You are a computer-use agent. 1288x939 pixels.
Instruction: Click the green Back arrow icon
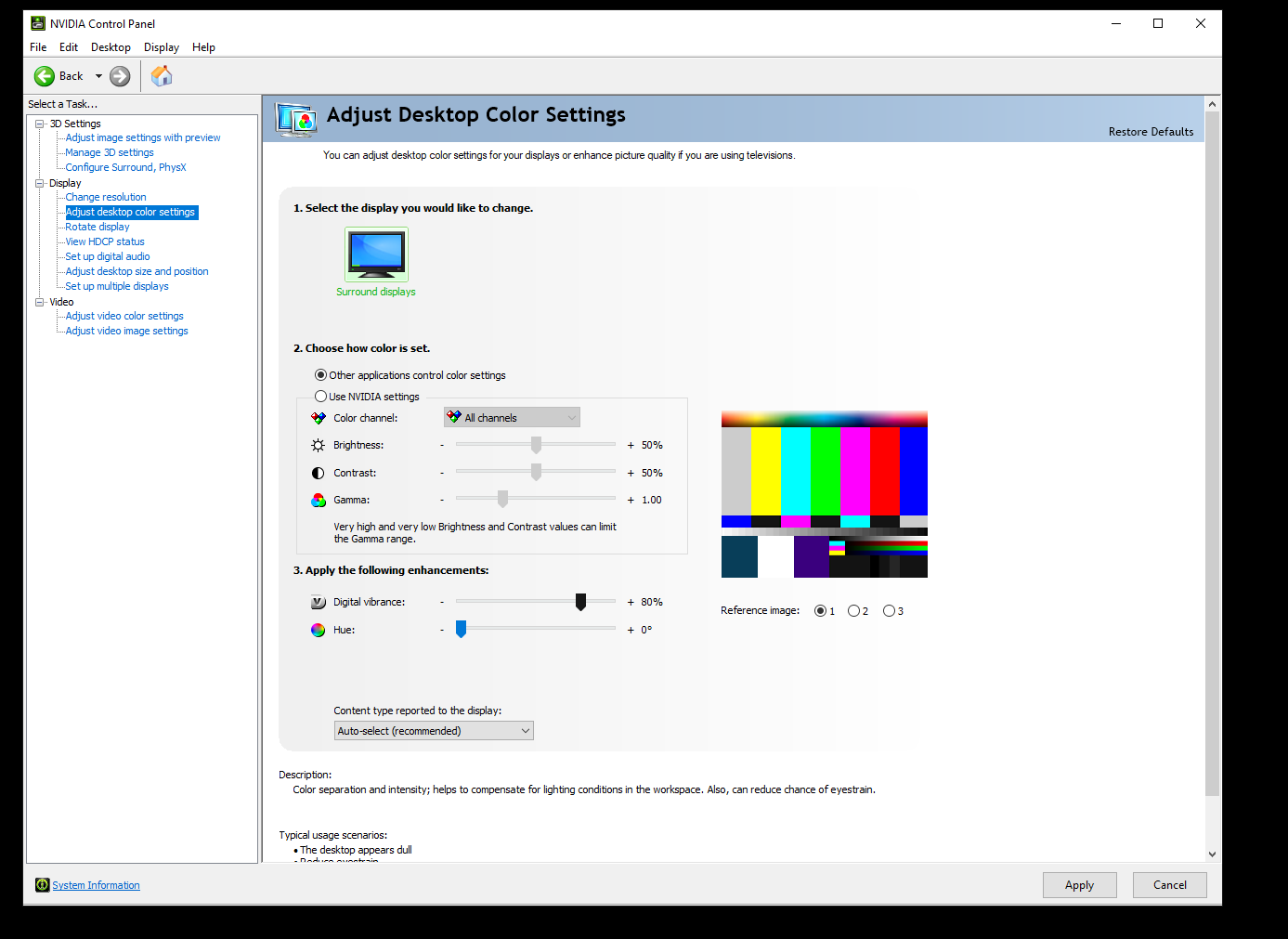(x=45, y=76)
